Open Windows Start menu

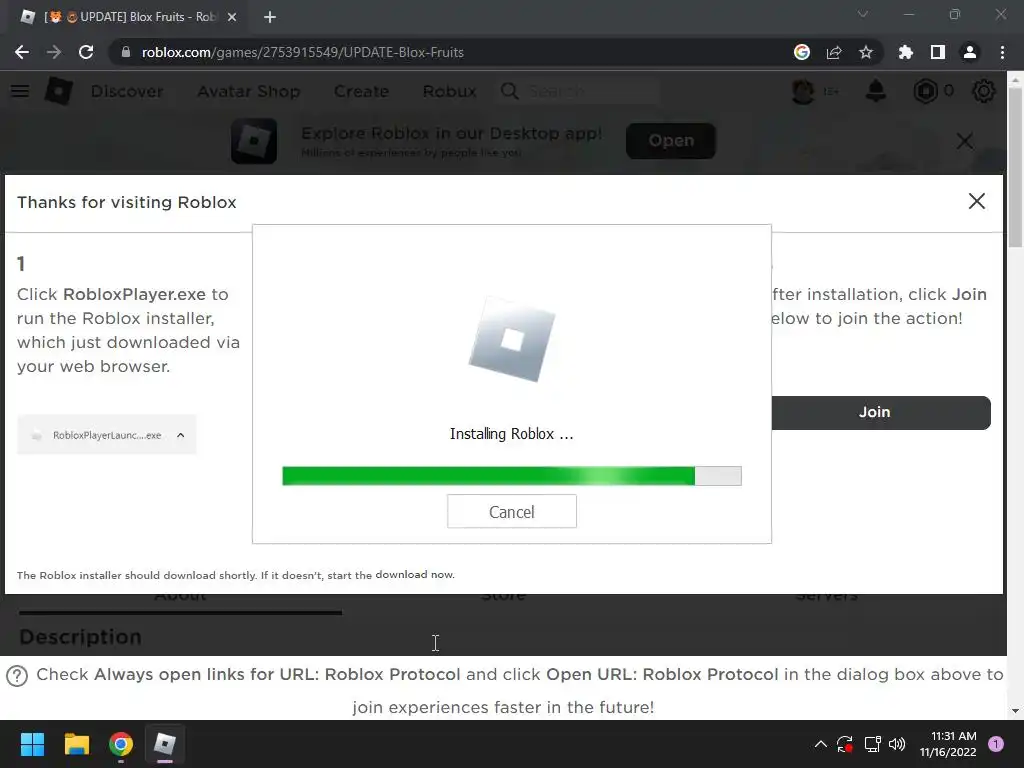32,744
